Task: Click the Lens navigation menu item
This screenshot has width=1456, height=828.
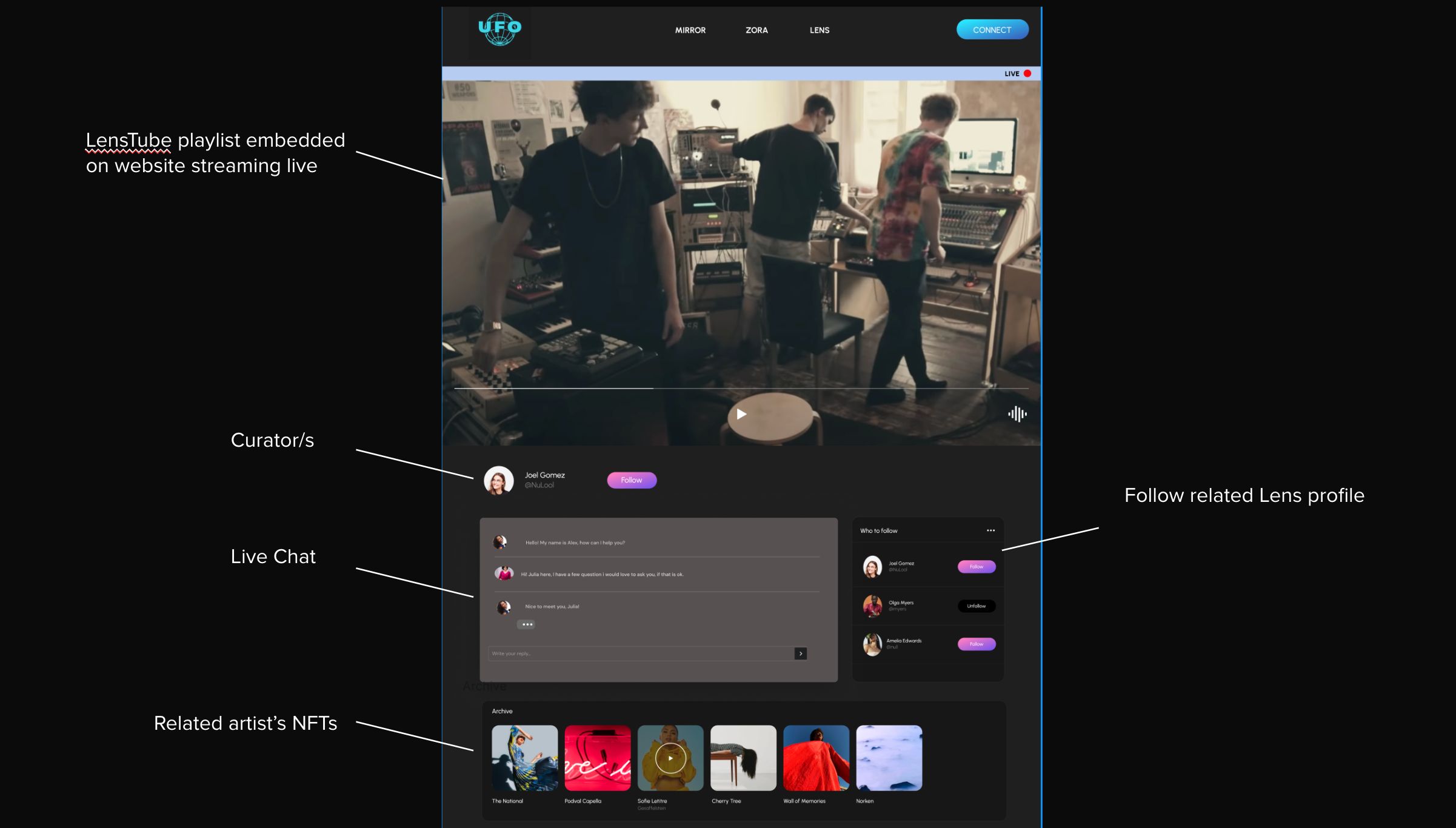Action: [819, 30]
